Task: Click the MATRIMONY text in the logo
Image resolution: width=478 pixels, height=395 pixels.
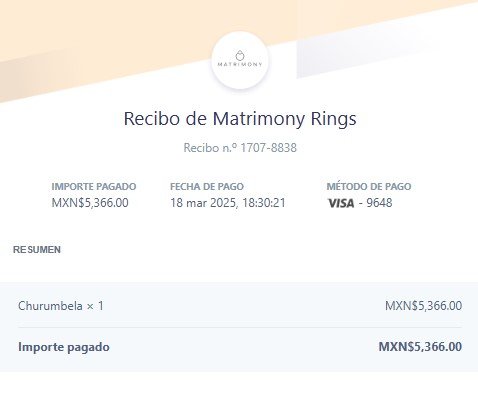Action: 240,64
